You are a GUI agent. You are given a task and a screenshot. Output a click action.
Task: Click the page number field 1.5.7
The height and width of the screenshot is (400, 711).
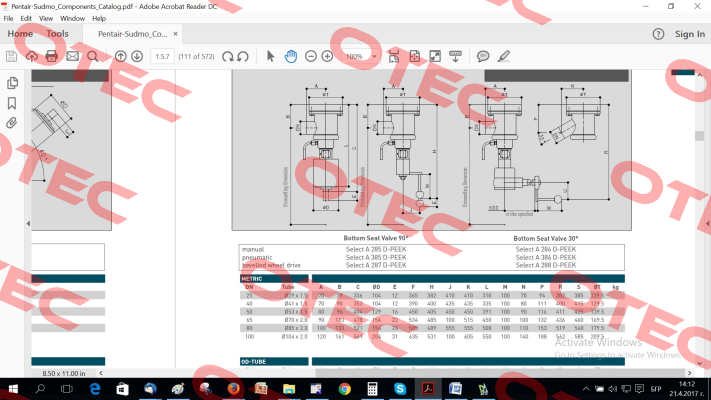(x=162, y=57)
